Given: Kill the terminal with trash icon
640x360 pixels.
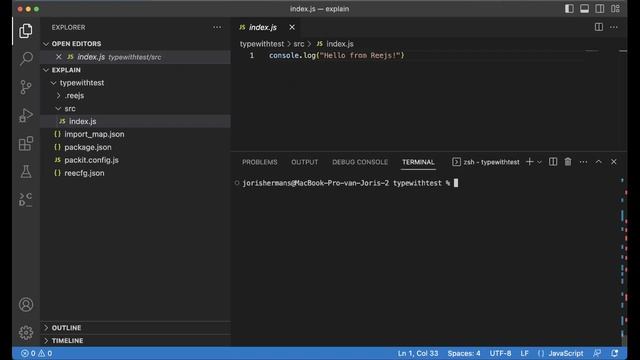Looking at the screenshot, I should click(x=568, y=162).
